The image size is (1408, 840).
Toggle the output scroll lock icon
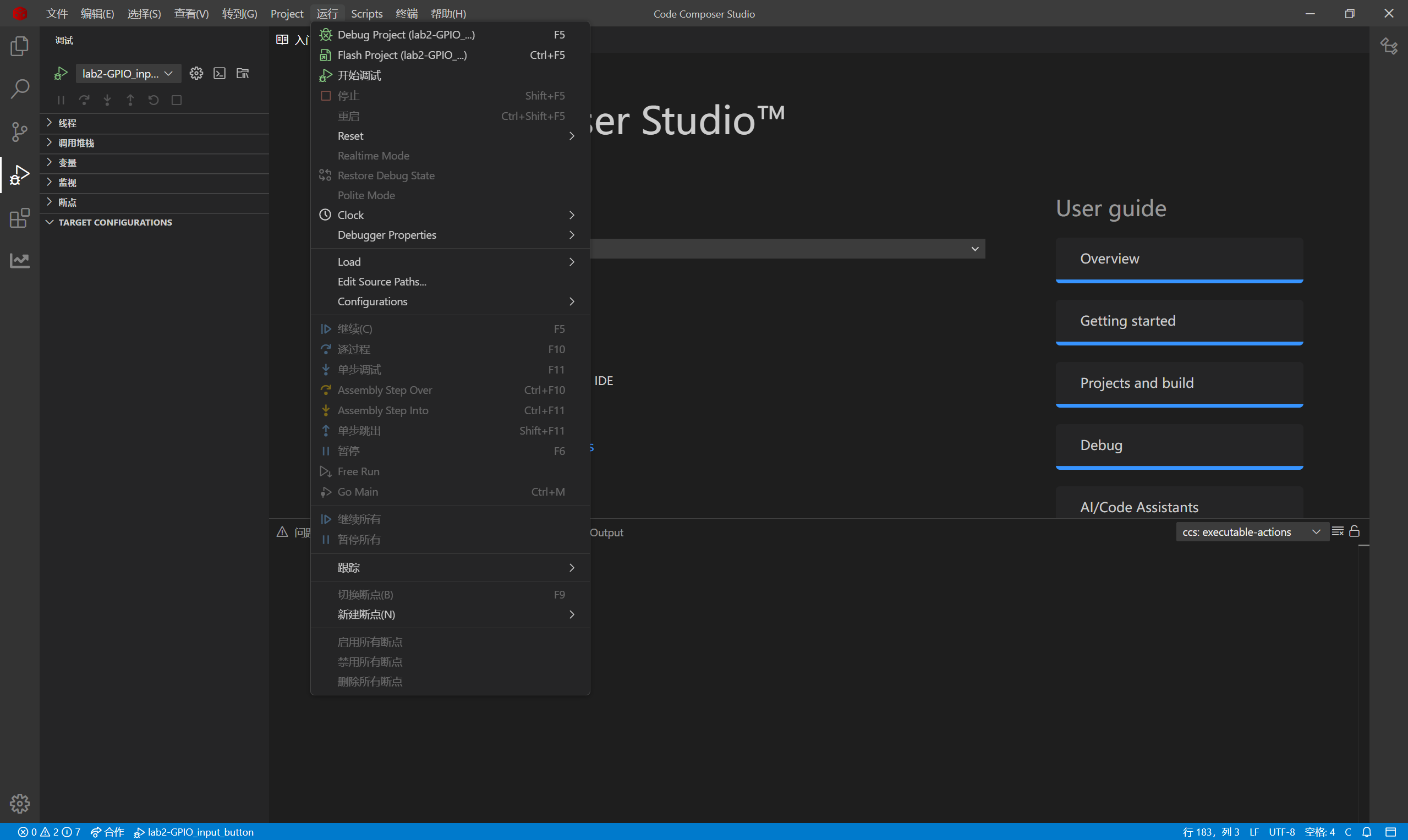(1354, 531)
